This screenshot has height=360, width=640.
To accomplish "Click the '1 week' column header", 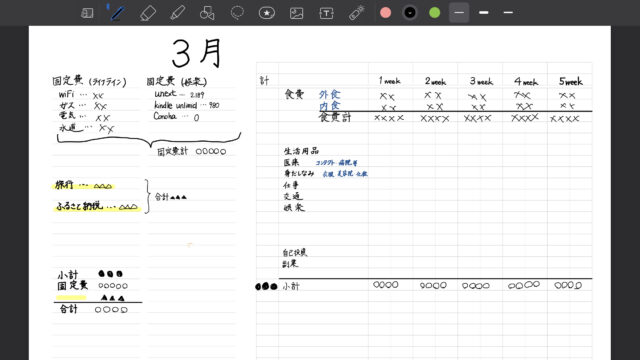I will click(390, 81).
